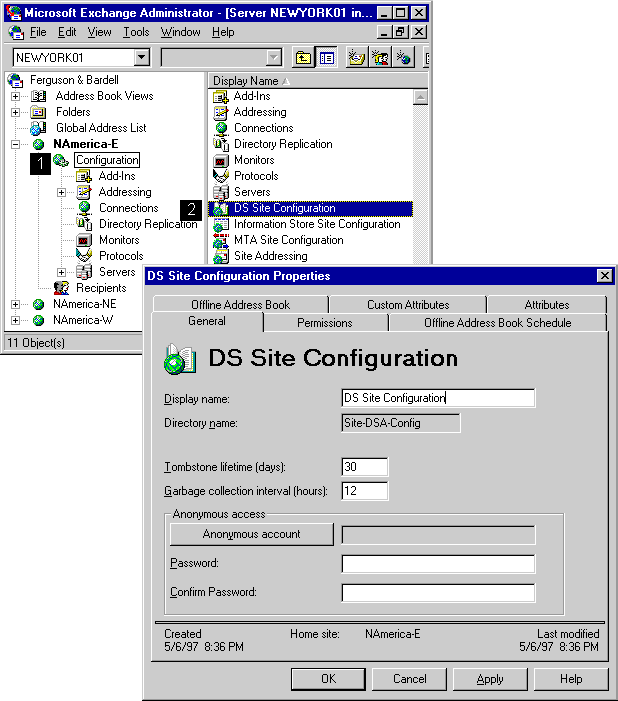Click the Directory Replication icon in right list
Image resolution: width=618 pixels, height=701 pixels.
[x=221, y=144]
